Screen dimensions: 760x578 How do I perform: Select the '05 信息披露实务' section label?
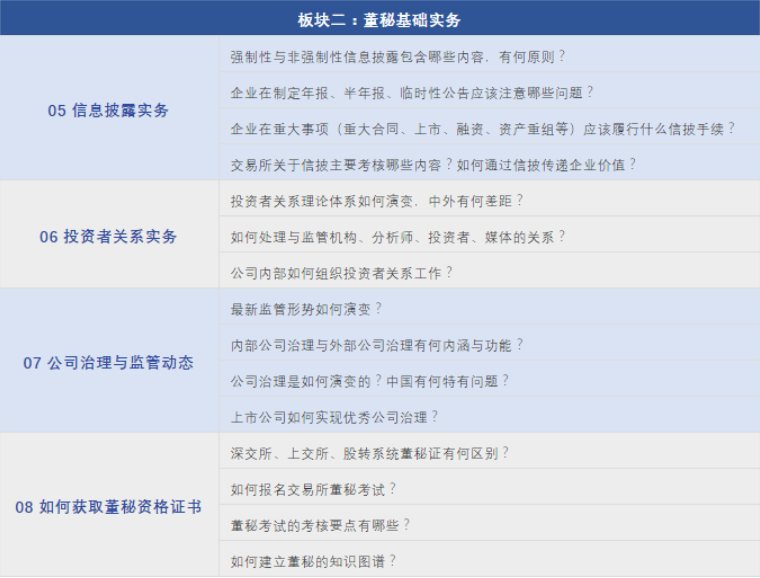(108, 110)
